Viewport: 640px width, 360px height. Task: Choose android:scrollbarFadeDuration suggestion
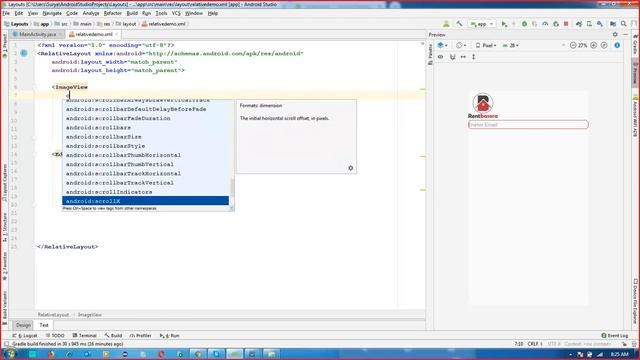[145, 118]
